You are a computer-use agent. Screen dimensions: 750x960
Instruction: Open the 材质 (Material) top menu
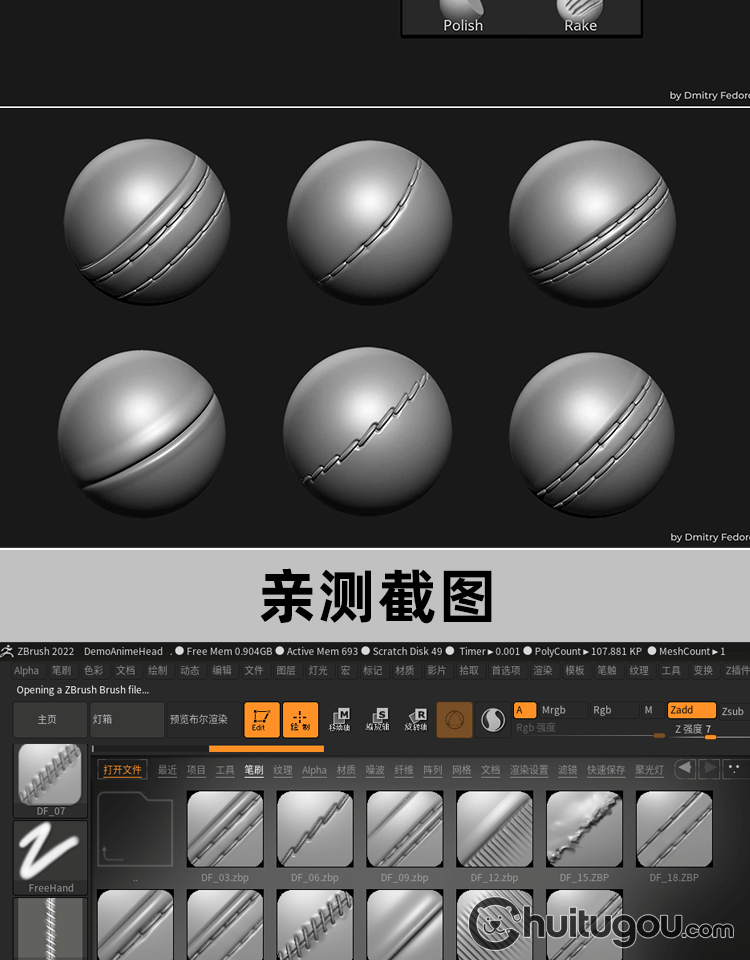click(404, 670)
